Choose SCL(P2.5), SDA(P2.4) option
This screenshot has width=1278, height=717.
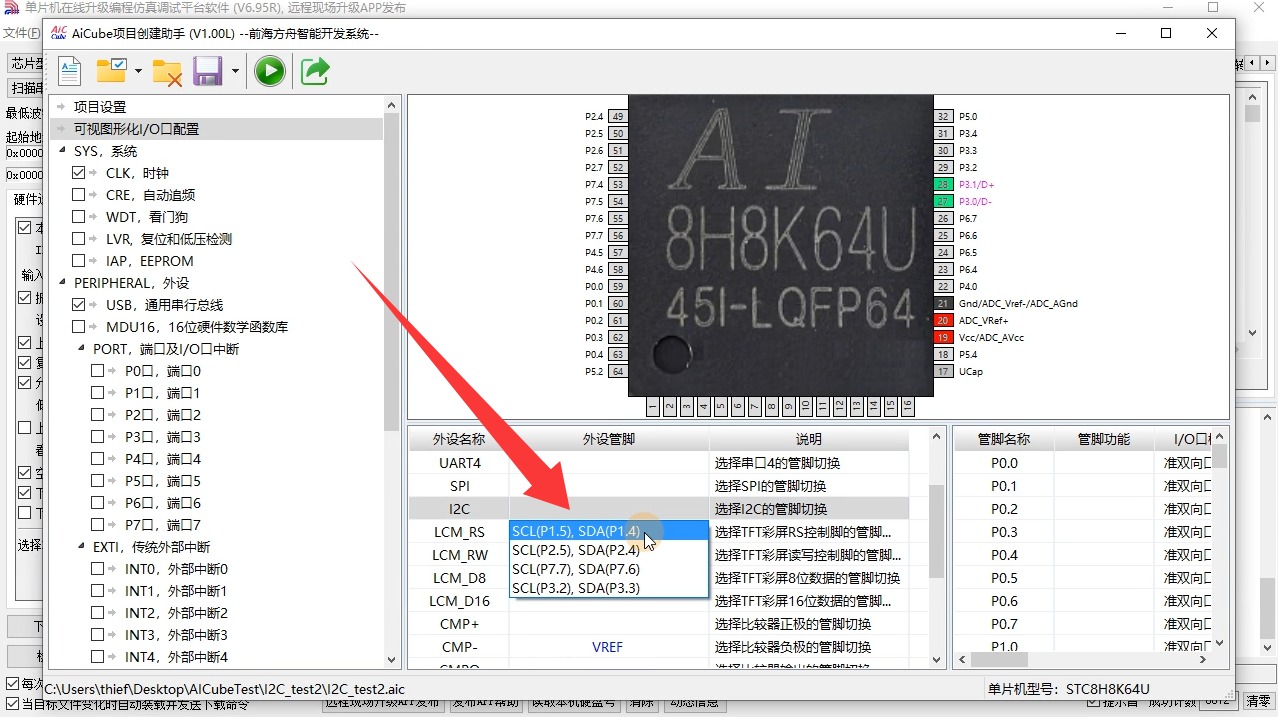(x=609, y=550)
